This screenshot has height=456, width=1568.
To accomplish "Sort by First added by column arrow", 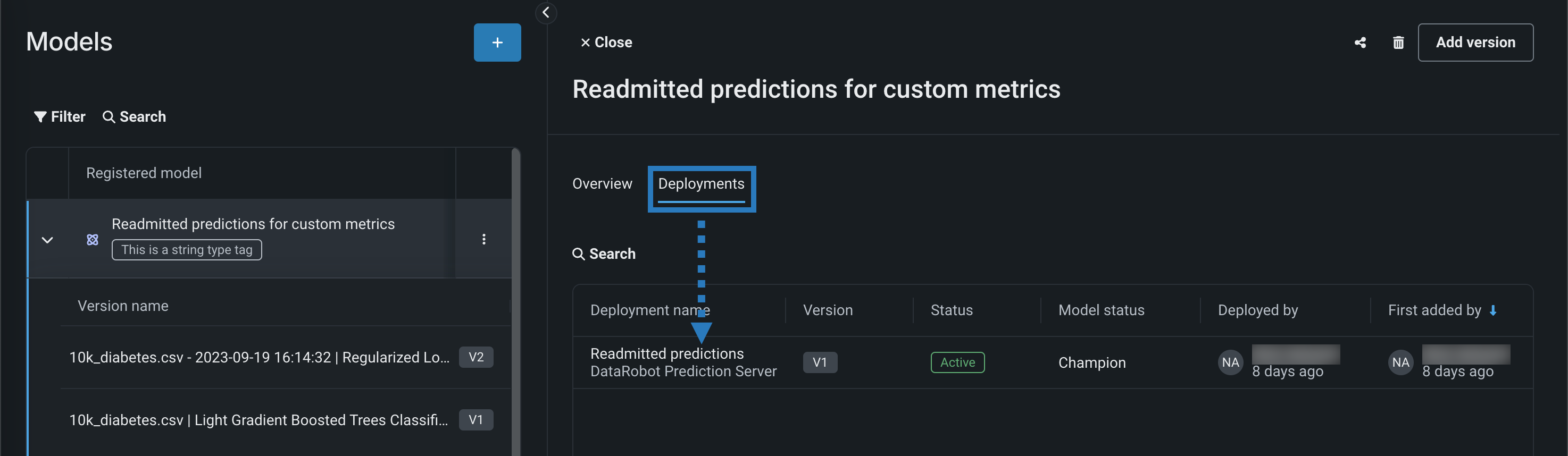I will point(1492,310).
